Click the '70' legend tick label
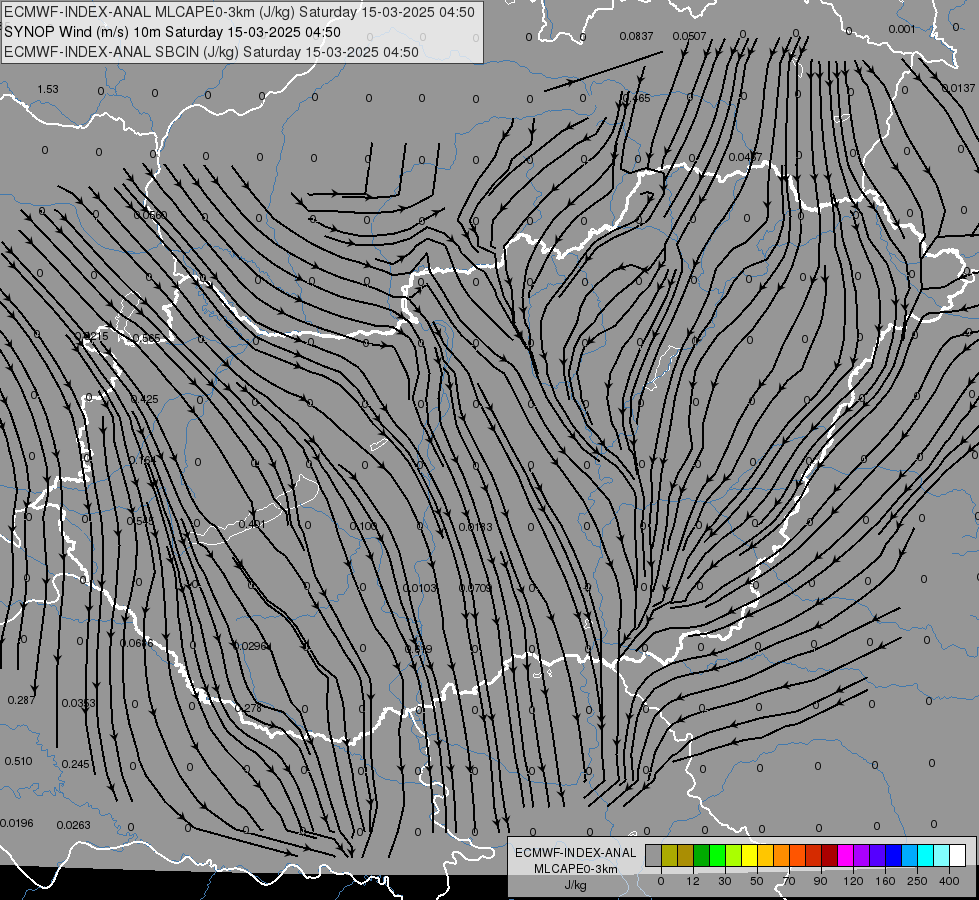979x900 pixels. click(789, 881)
